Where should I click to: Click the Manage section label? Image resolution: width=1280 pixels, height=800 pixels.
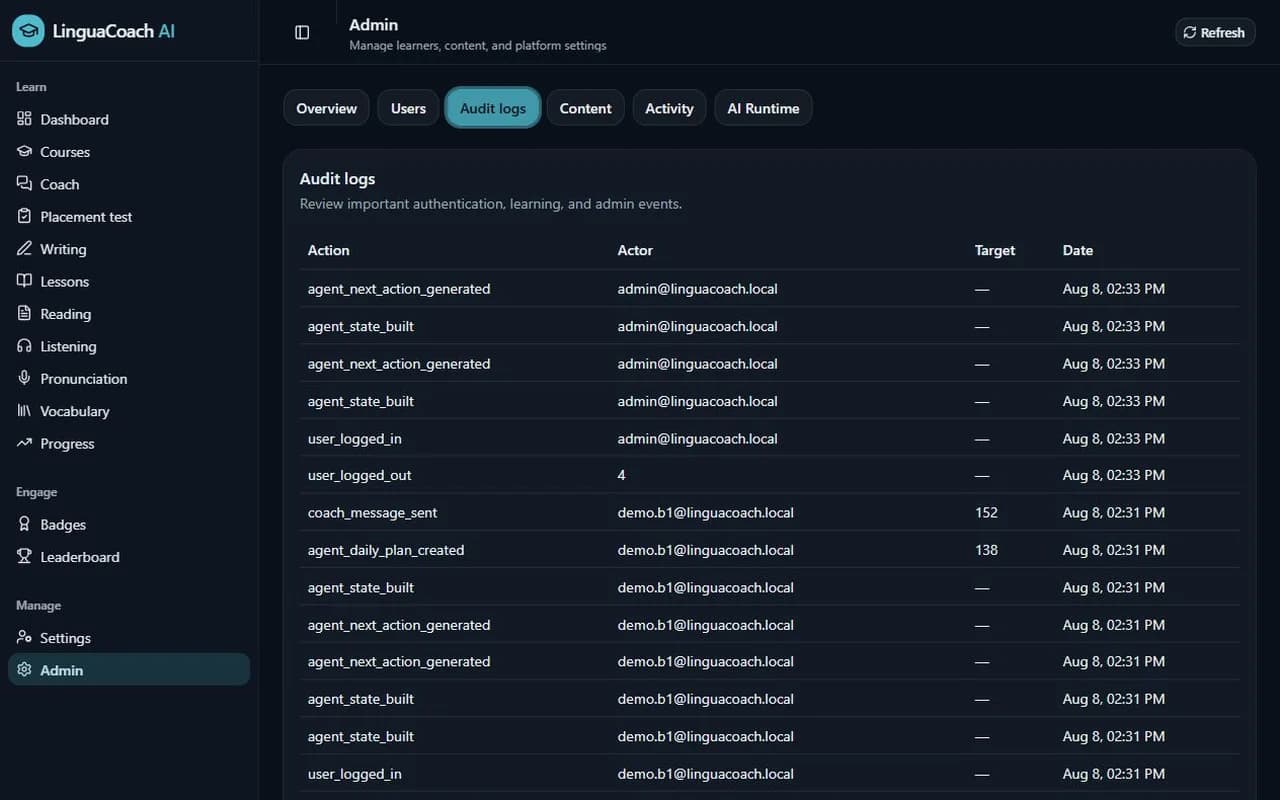click(39, 605)
